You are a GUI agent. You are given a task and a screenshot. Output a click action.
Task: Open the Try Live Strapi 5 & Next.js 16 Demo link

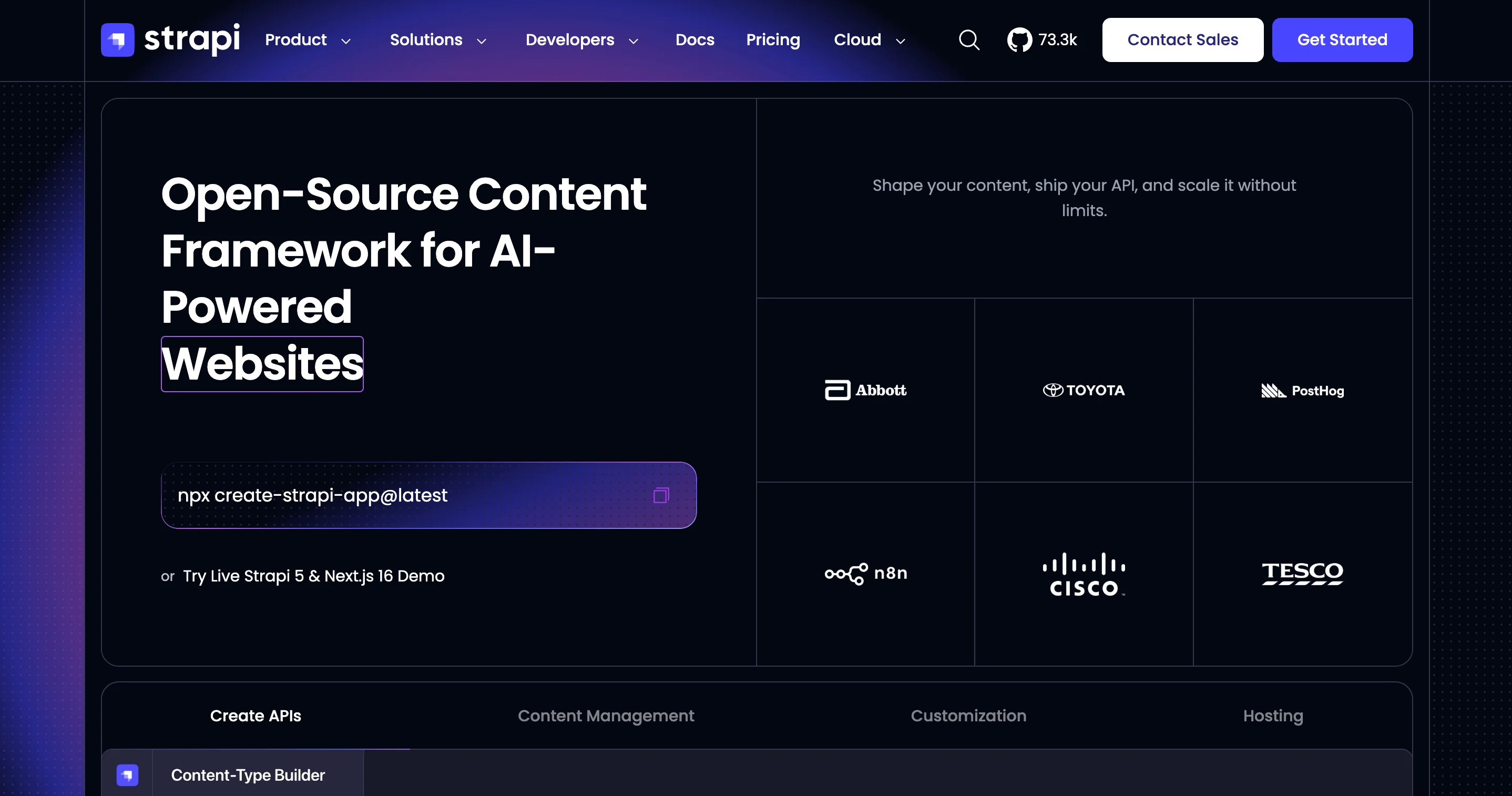click(x=313, y=576)
